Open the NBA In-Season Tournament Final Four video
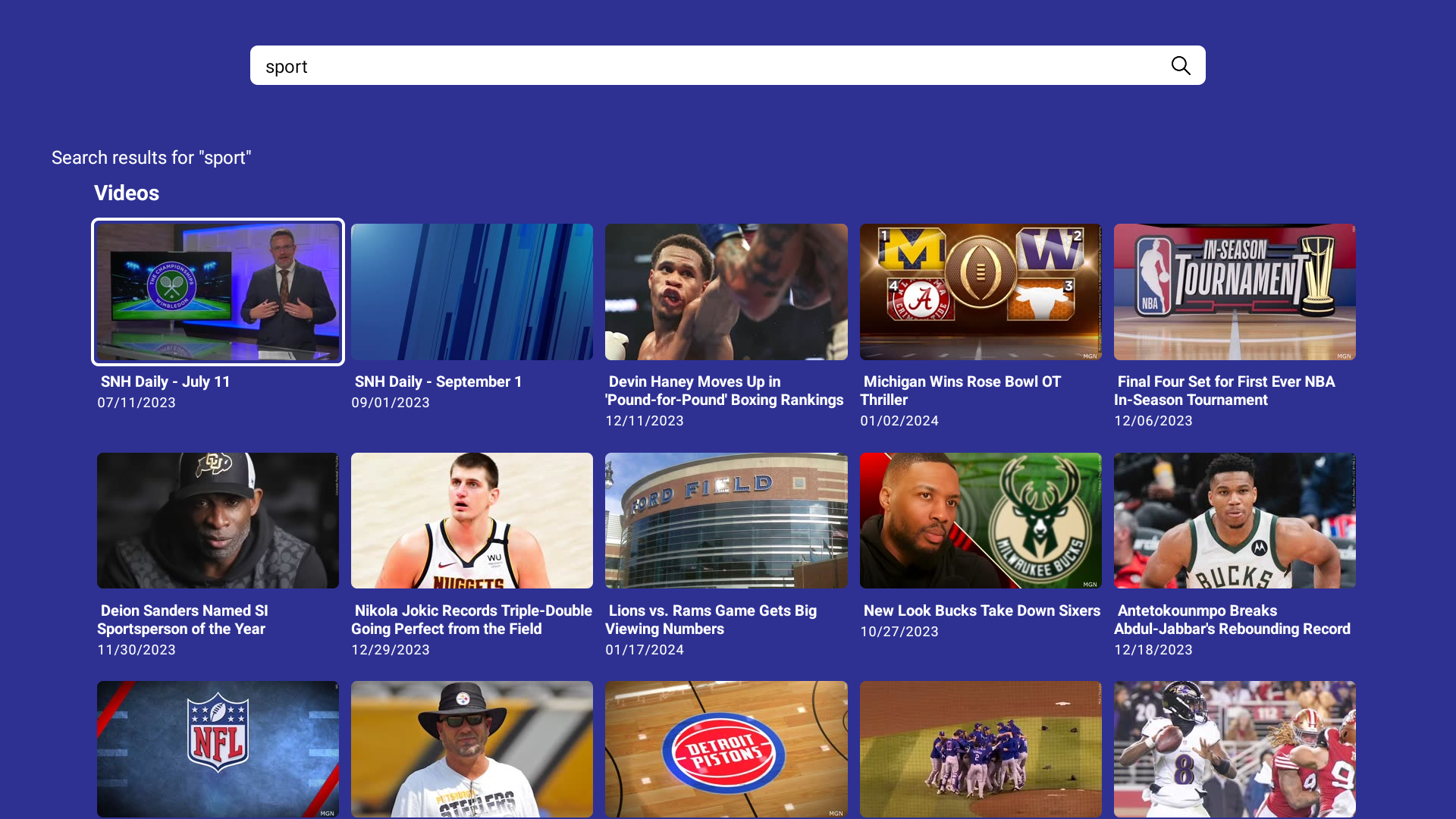1456x819 pixels. pos(1234,292)
